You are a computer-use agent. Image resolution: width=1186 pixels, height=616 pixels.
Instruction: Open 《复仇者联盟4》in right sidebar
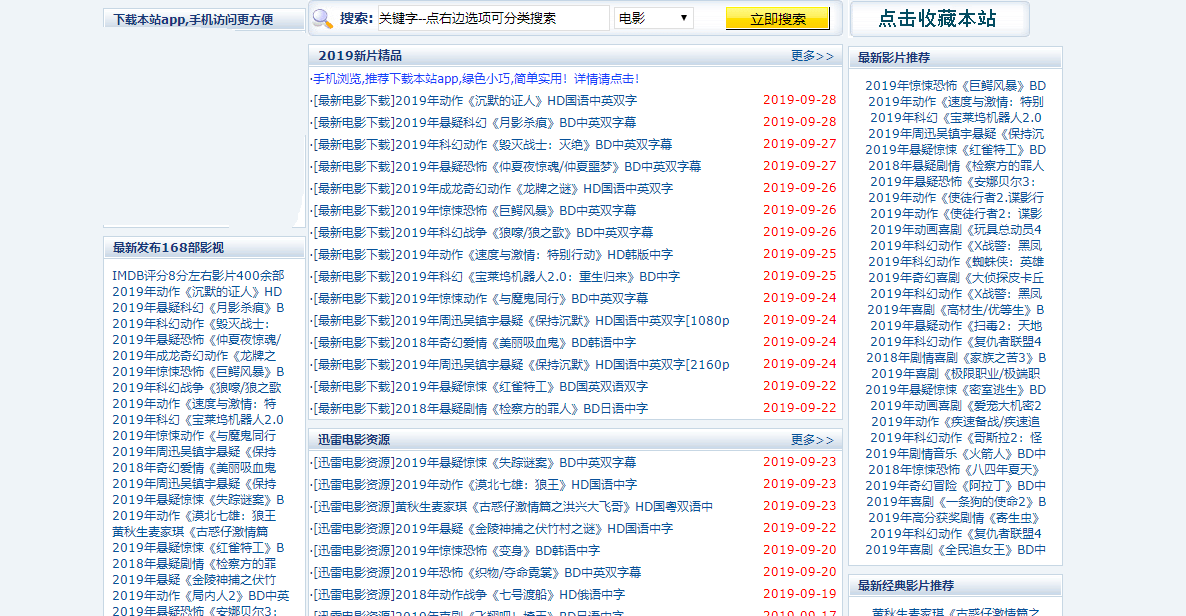955,343
